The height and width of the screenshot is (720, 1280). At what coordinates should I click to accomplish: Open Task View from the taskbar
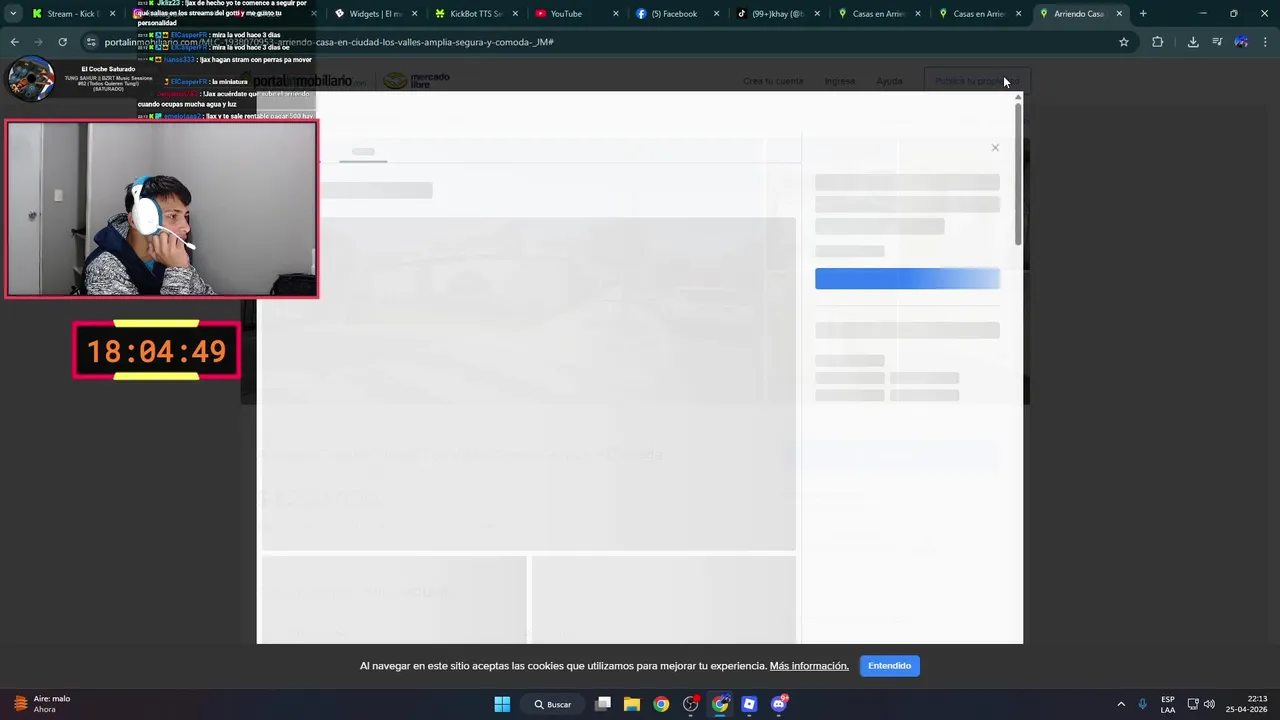coord(603,704)
